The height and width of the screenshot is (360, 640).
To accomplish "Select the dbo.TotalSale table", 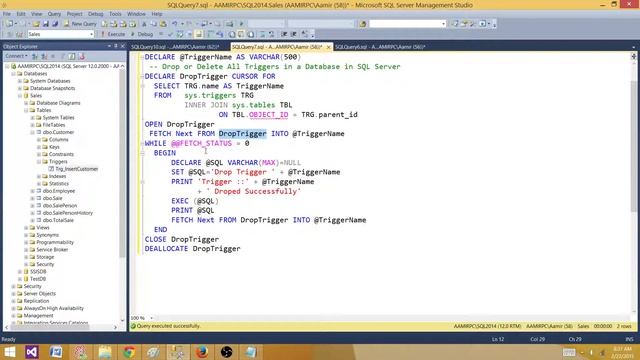I will (58, 220).
